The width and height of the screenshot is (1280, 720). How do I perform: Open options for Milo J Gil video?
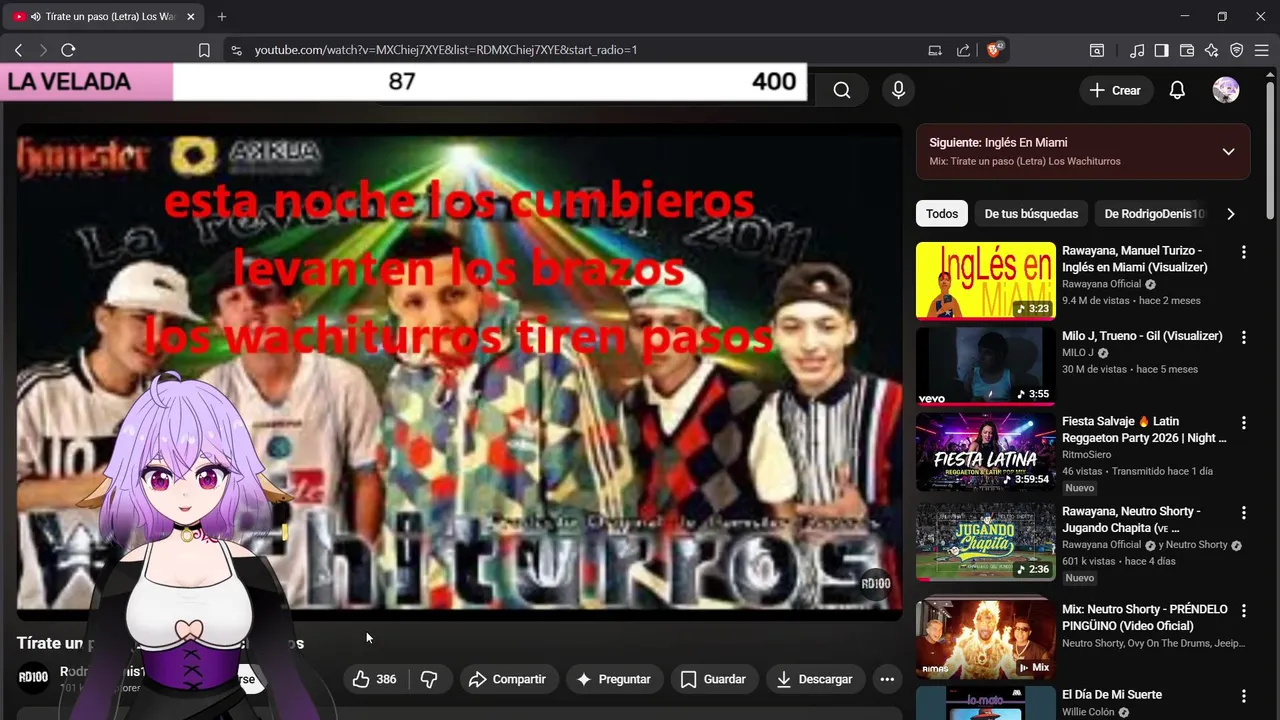pyautogui.click(x=1244, y=338)
